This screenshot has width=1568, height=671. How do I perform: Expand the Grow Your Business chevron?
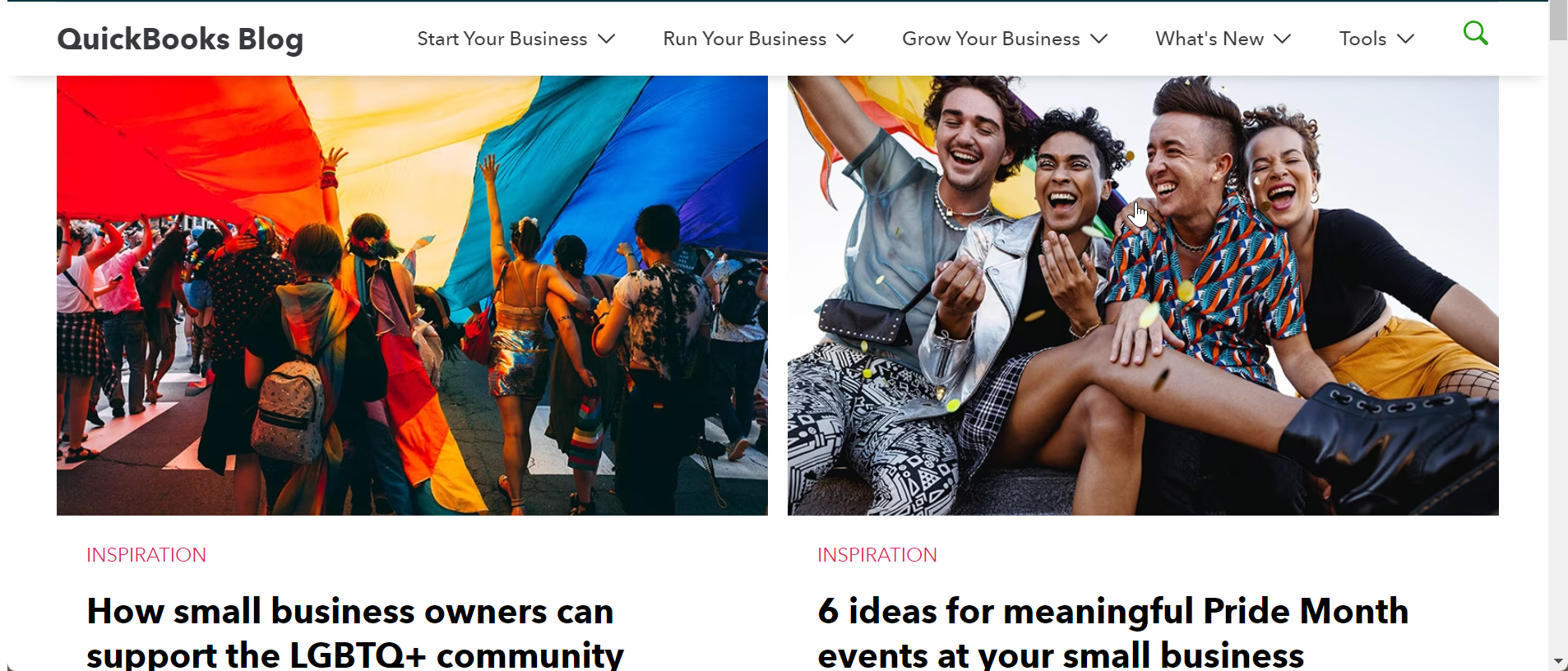point(1099,39)
